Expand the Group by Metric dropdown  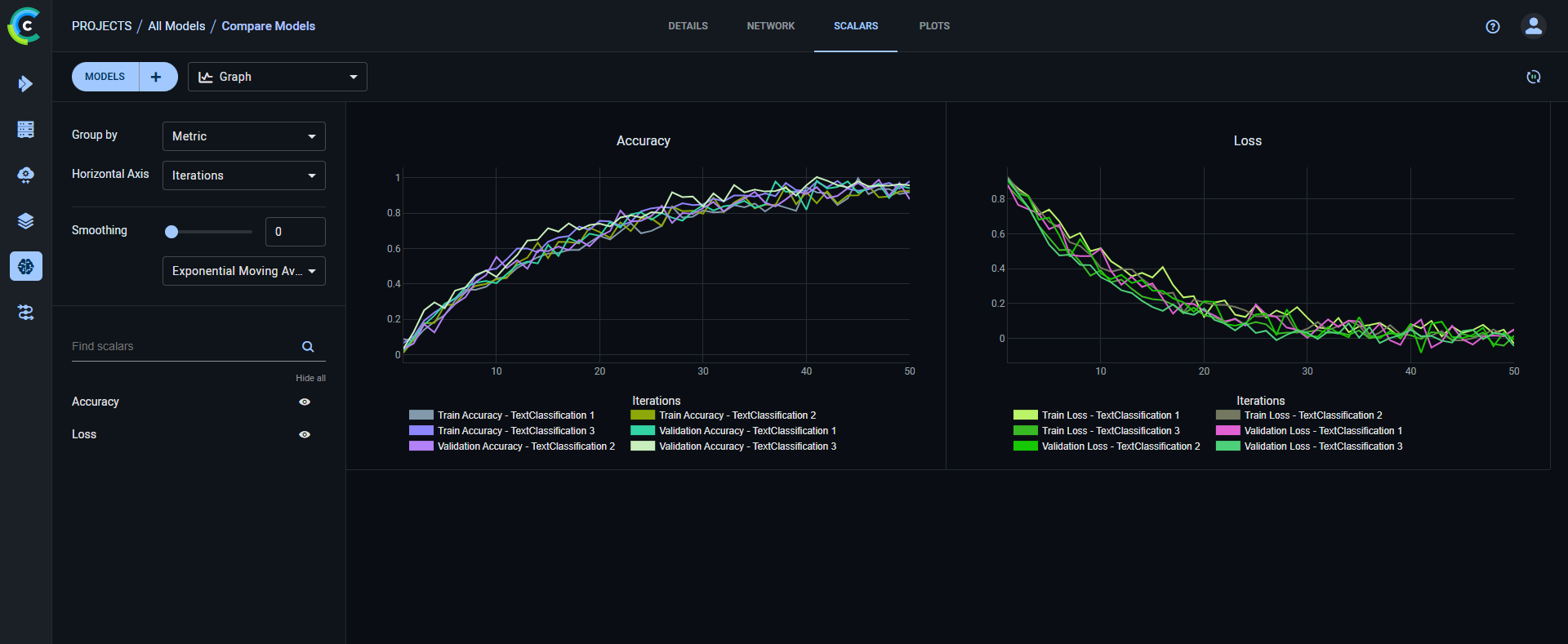(x=243, y=136)
